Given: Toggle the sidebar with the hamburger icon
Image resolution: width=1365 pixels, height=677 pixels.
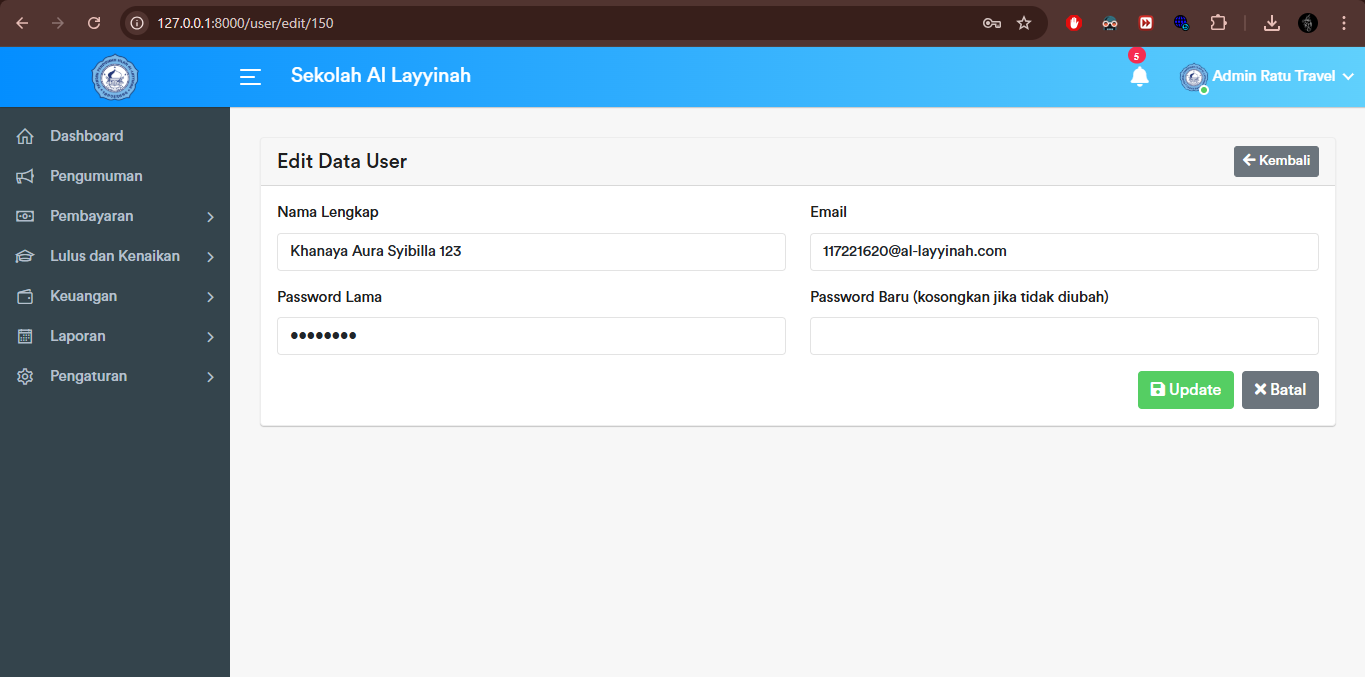Looking at the screenshot, I should (x=250, y=76).
